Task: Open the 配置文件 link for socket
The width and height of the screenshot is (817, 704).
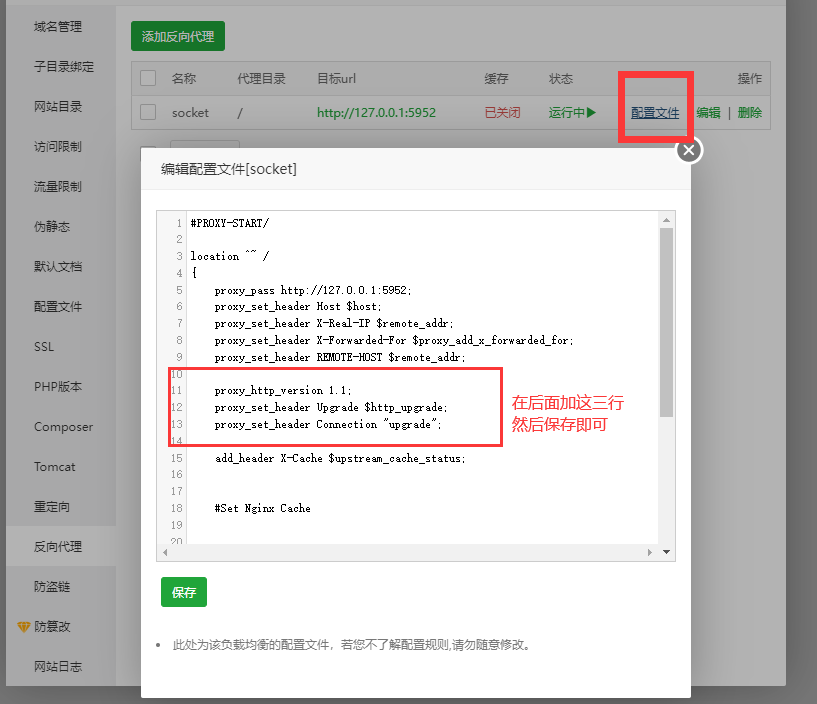Action: [x=655, y=112]
